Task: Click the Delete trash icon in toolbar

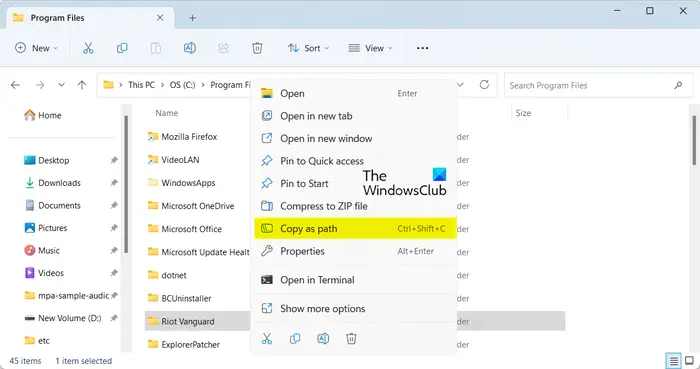Action: (x=257, y=48)
